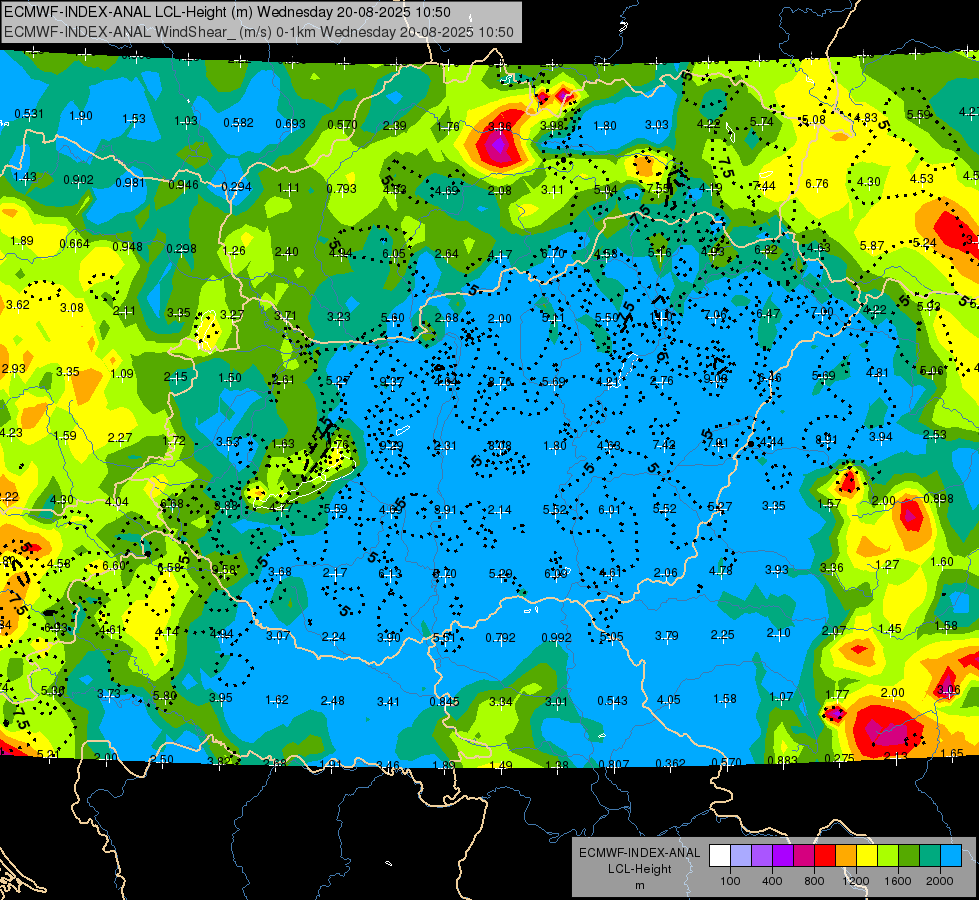Click the wind shear value '0.664'
Image resolution: width=979 pixels, height=900 pixels.
coord(74,244)
